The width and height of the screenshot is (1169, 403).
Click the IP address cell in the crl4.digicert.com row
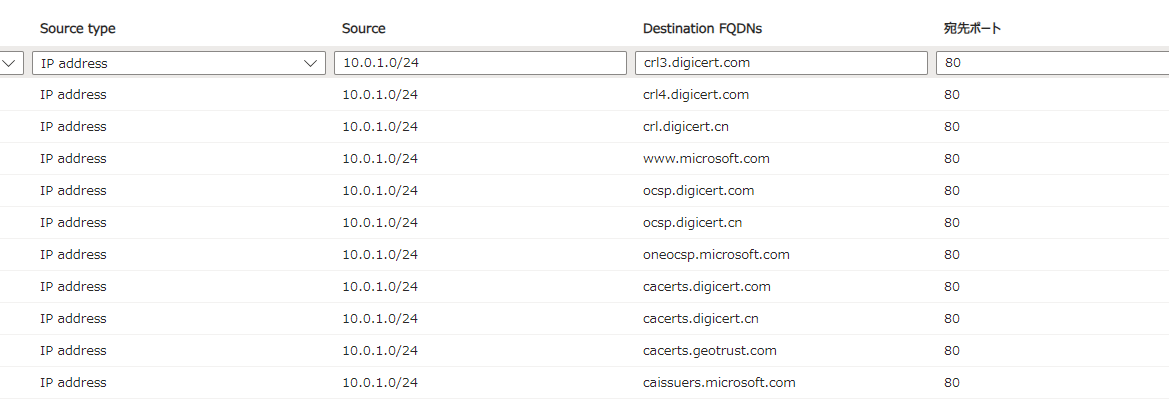[x=73, y=95]
